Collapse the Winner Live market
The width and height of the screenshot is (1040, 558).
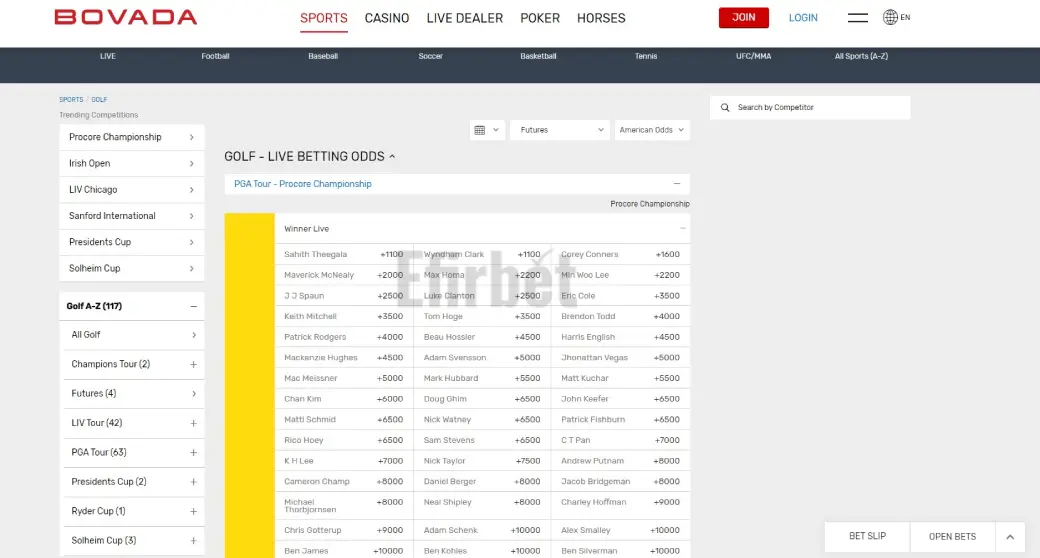coord(682,228)
